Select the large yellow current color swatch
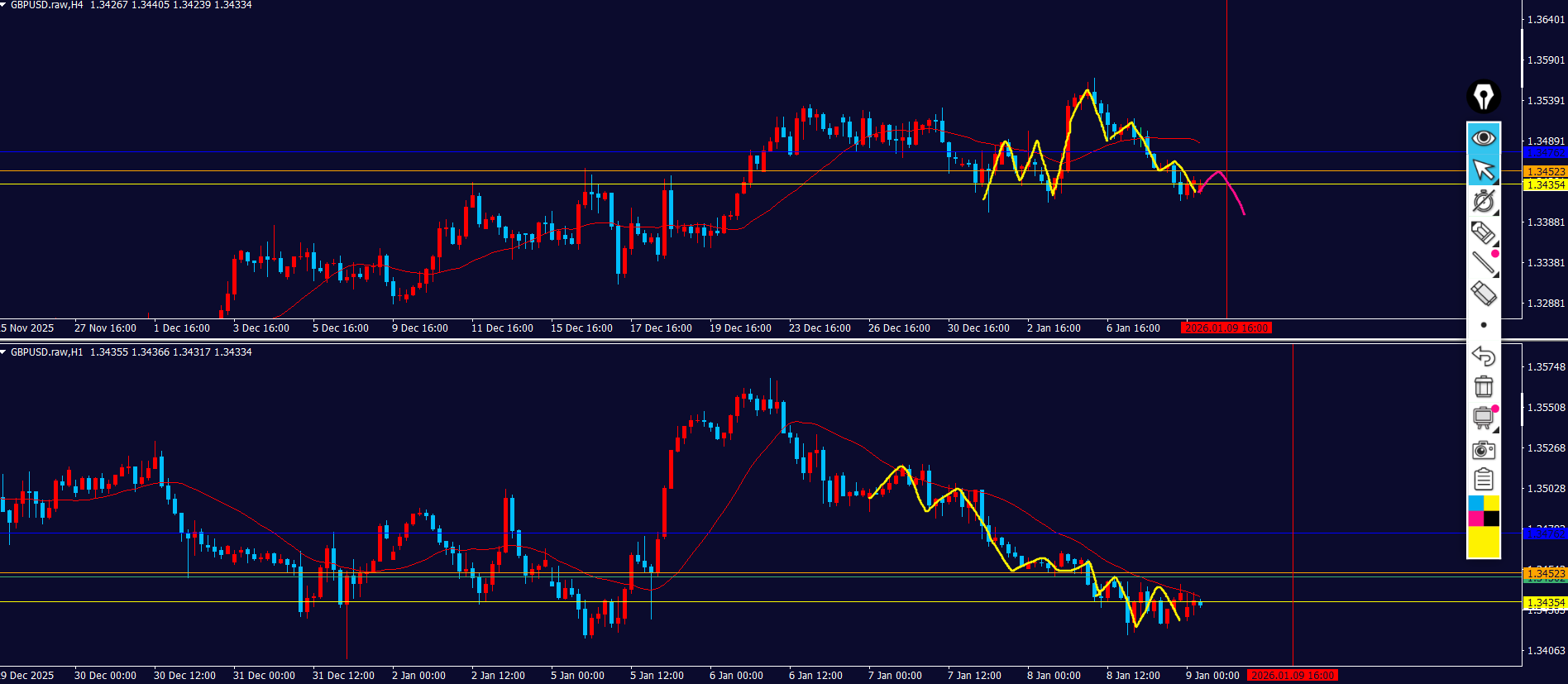The height and width of the screenshot is (684, 1568). [1484, 542]
